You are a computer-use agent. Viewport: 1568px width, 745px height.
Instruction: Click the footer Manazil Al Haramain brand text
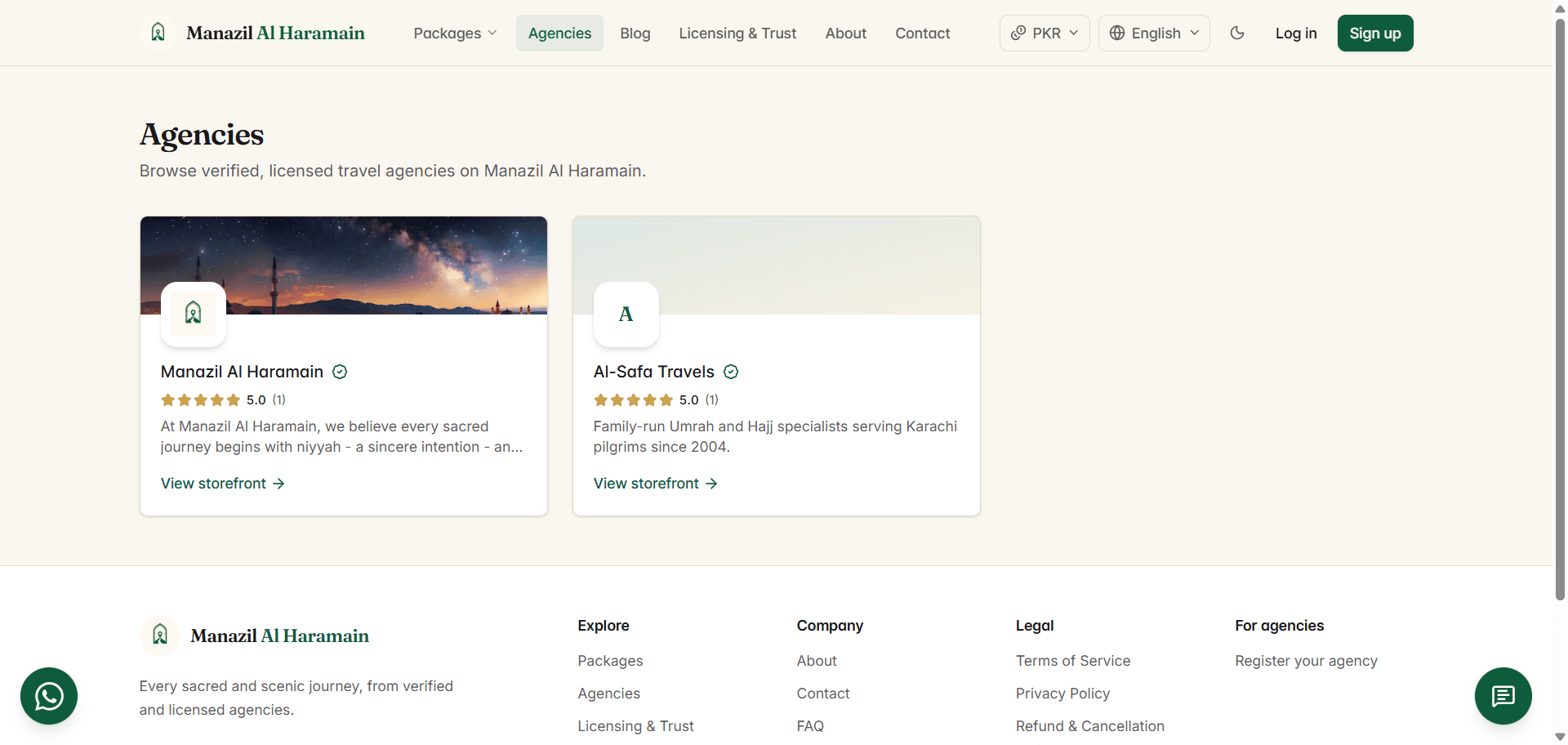tap(279, 636)
